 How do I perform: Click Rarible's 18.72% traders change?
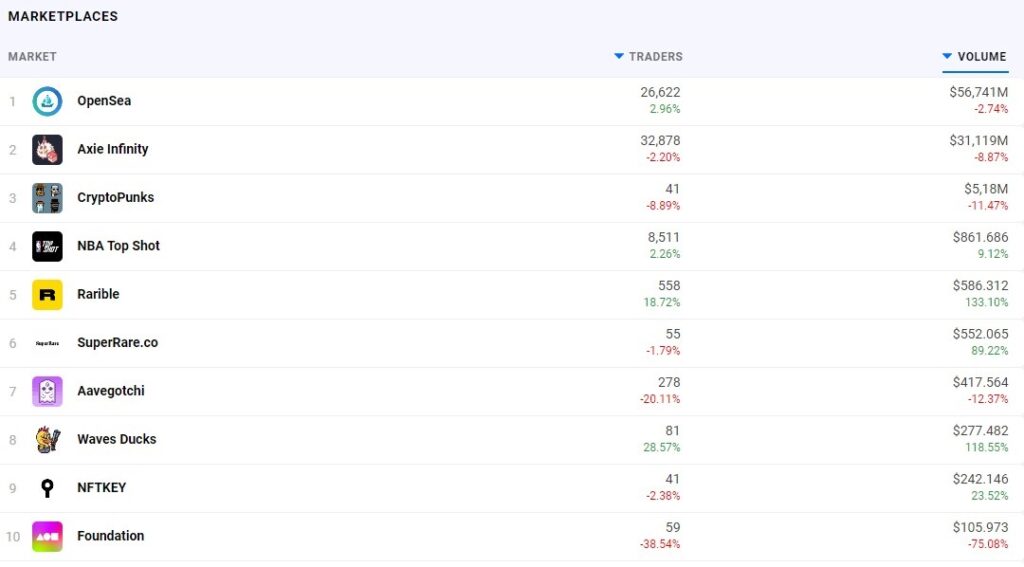pos(662,302)
